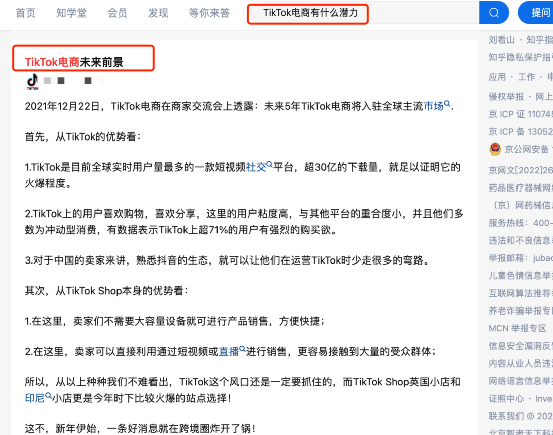The image size is (553, 435).
Task: Open the (京)网药械 record link
Action: point(521,205)
